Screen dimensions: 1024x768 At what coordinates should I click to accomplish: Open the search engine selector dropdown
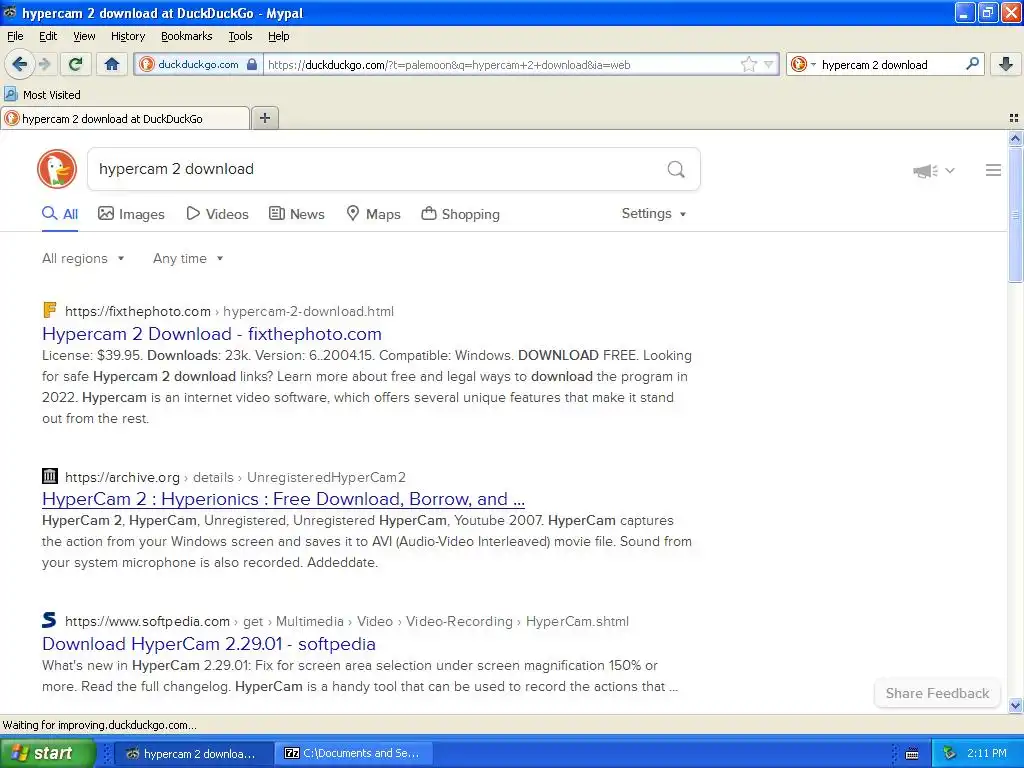coord(803,64)
